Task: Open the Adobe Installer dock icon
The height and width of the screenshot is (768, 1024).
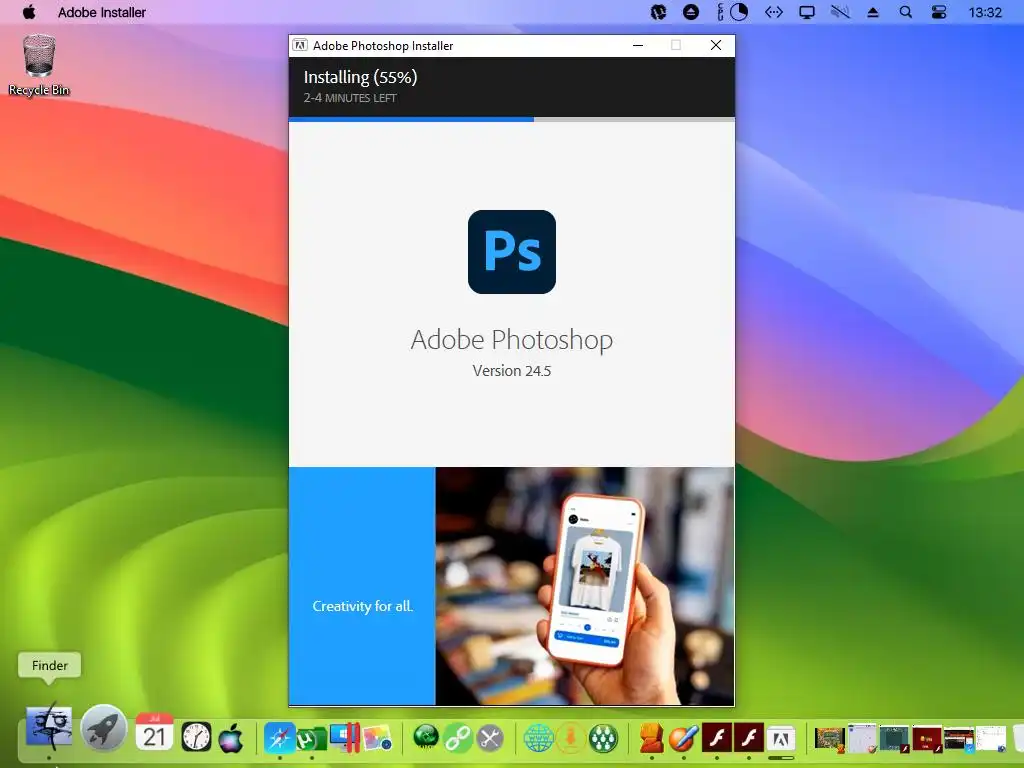Action: point(780,739)
